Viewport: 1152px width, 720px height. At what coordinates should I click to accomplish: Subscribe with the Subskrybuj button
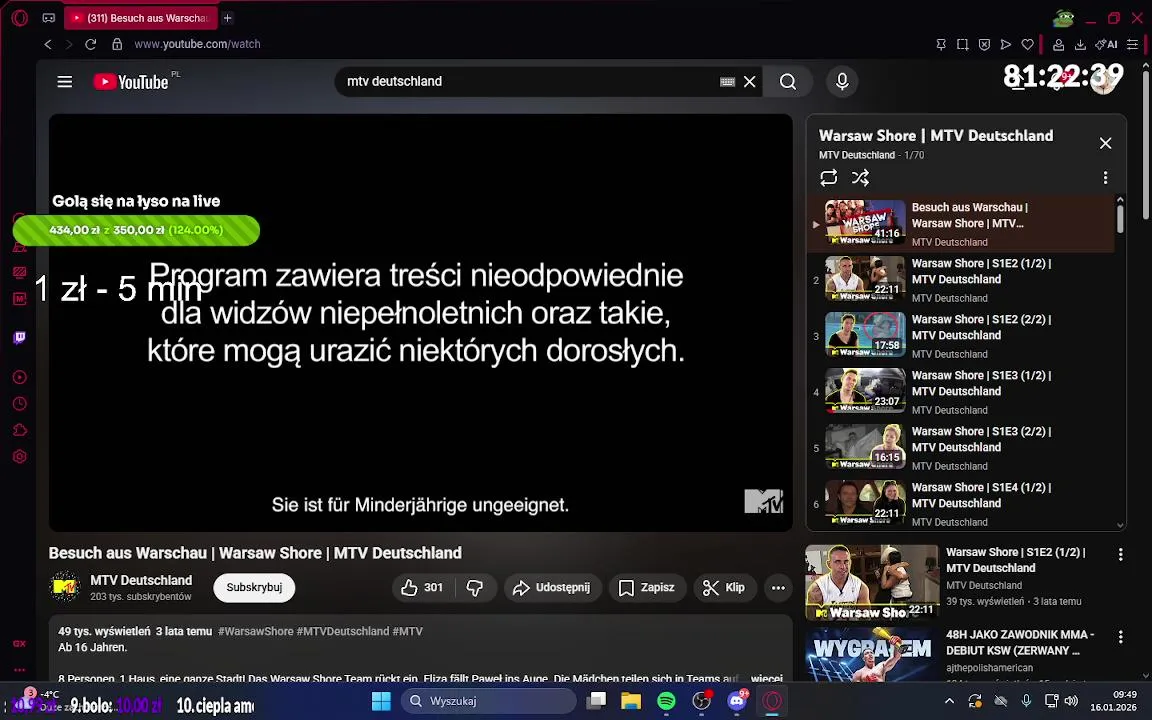[254, 587]
